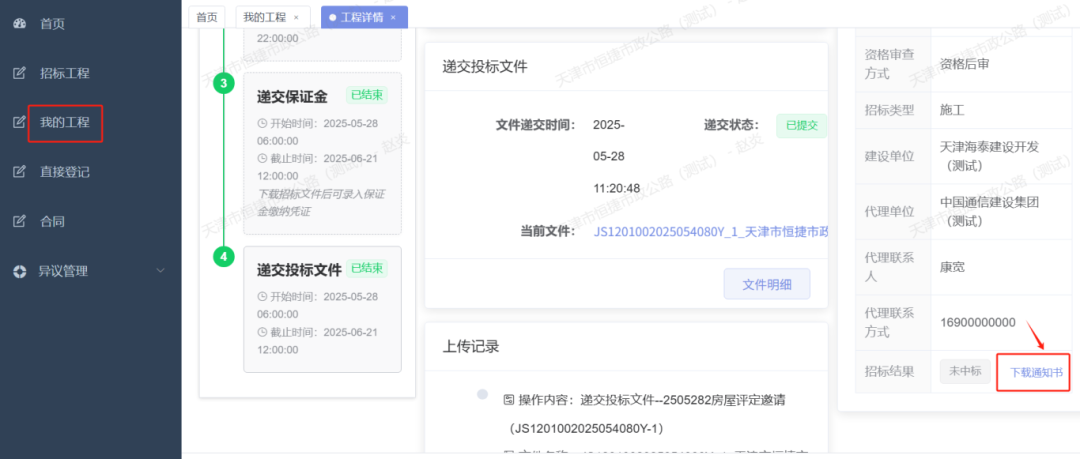1080x459 pixels.
Task: Click the 下载通知书 link
Action: (x=1036, y=372)
